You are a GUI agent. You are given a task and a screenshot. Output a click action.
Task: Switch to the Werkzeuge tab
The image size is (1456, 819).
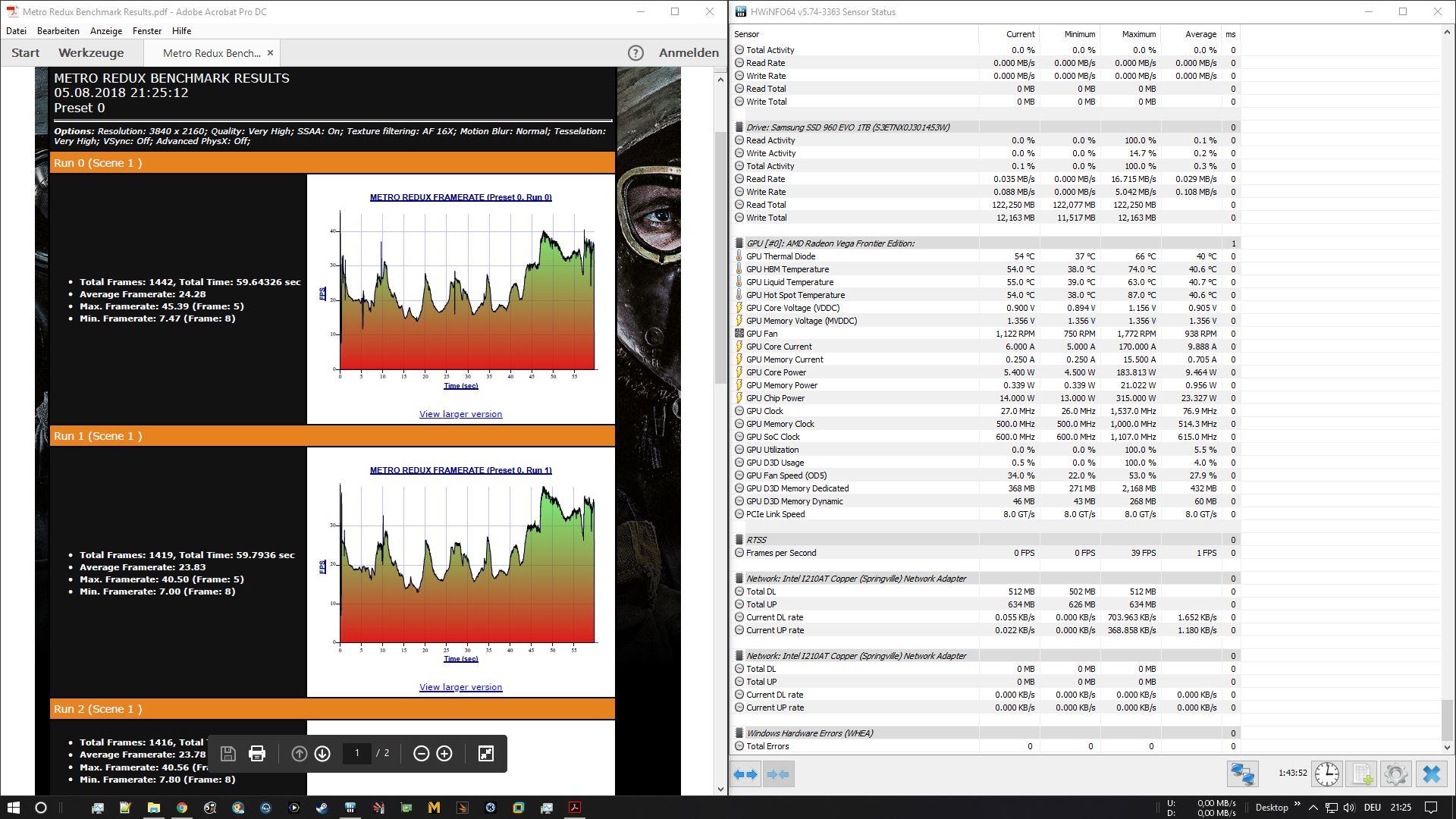(x=91, y=53)
